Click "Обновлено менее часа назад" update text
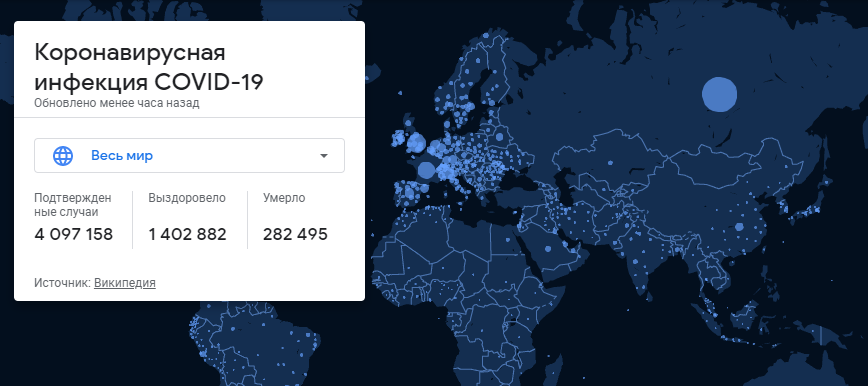This screenshot has width=868, height=386. point(116,103)
